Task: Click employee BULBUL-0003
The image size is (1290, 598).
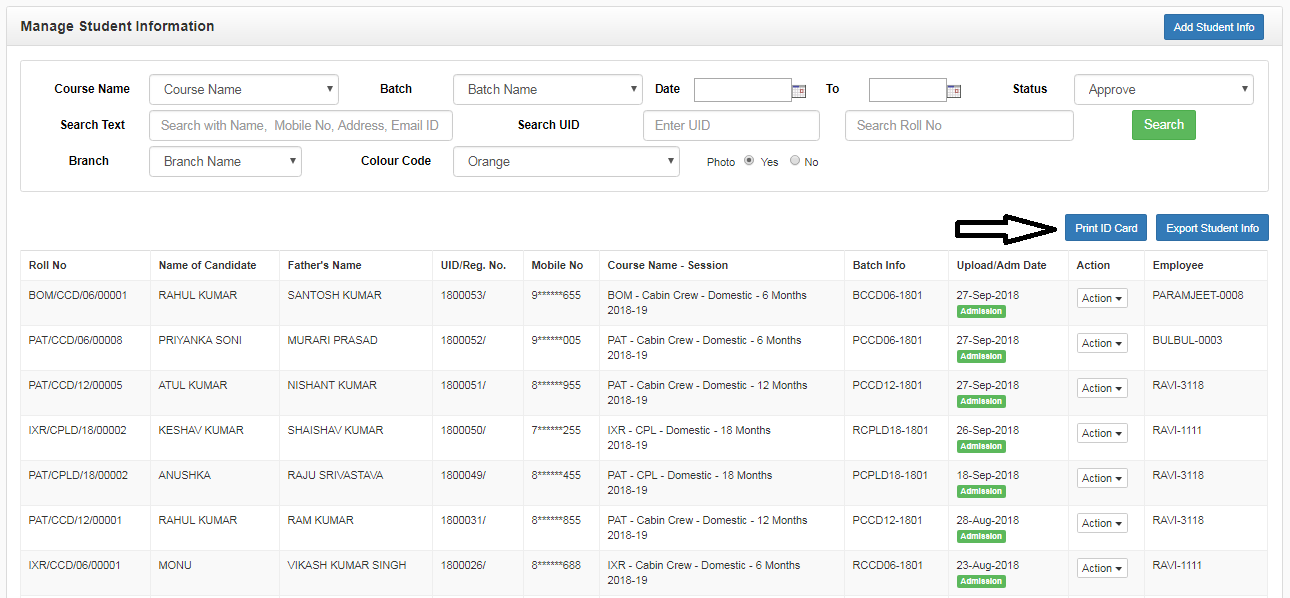Action: click(1188, 340)
